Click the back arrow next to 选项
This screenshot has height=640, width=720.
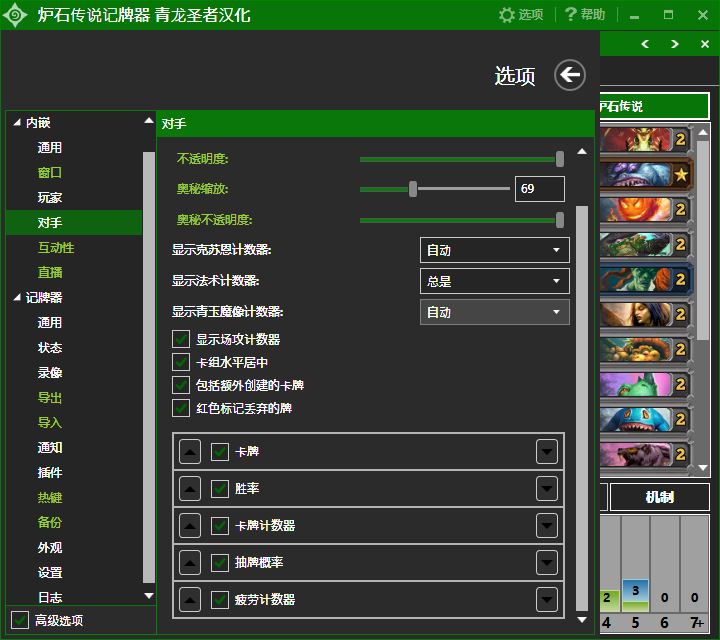569,75
